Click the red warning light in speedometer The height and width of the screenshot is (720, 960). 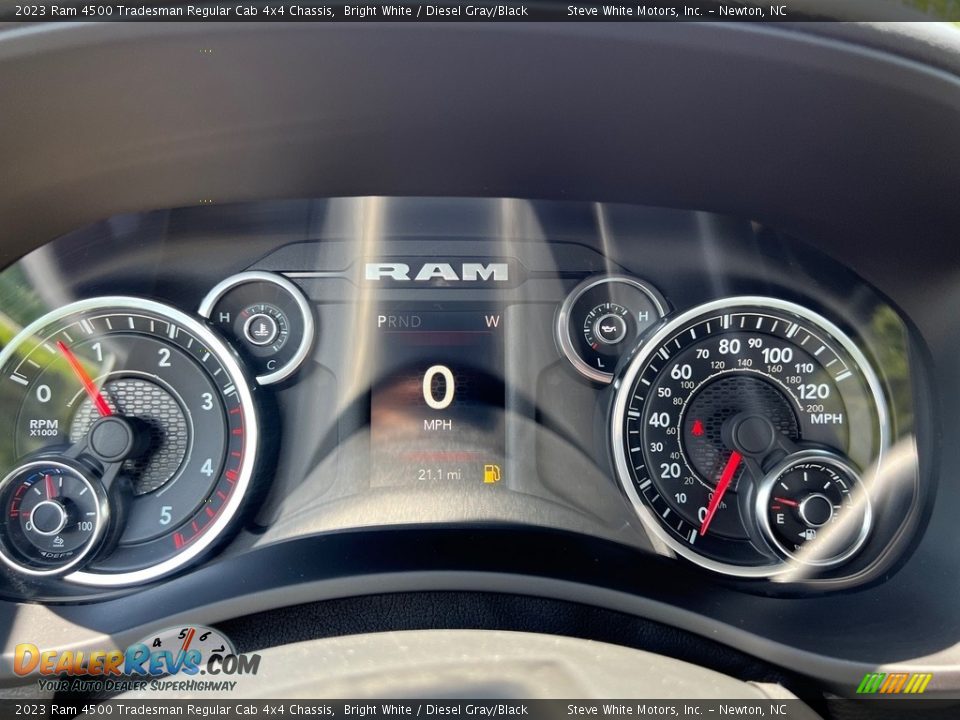coord(697,428)
